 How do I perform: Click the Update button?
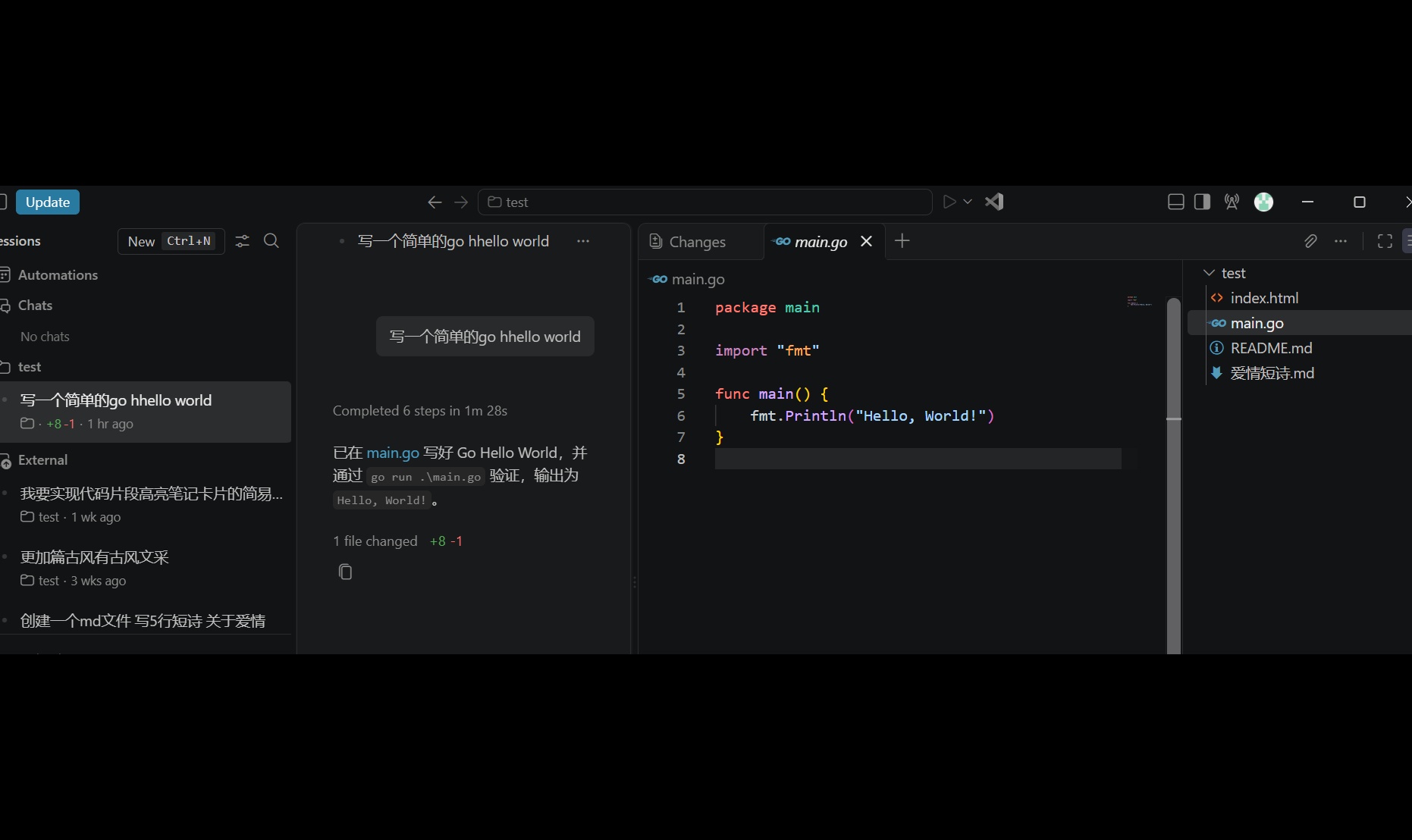click(x=48, y=202)
